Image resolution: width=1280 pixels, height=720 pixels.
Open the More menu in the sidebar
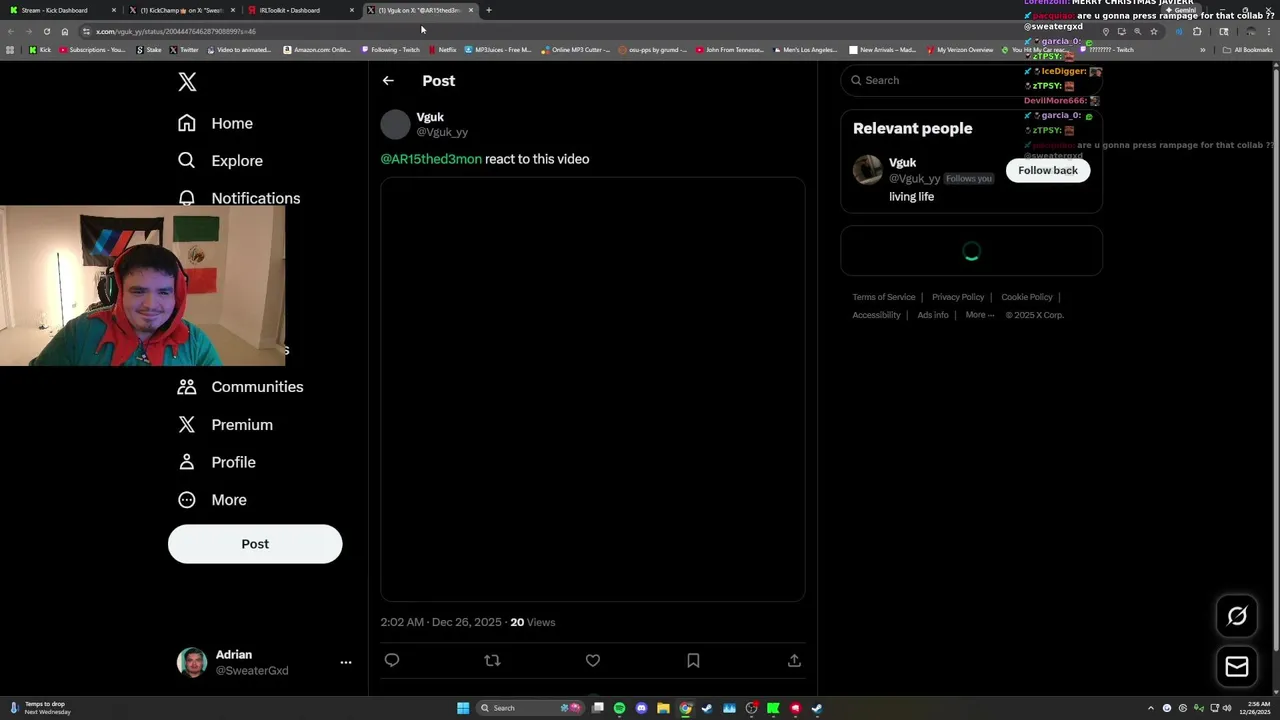[212, 500]
